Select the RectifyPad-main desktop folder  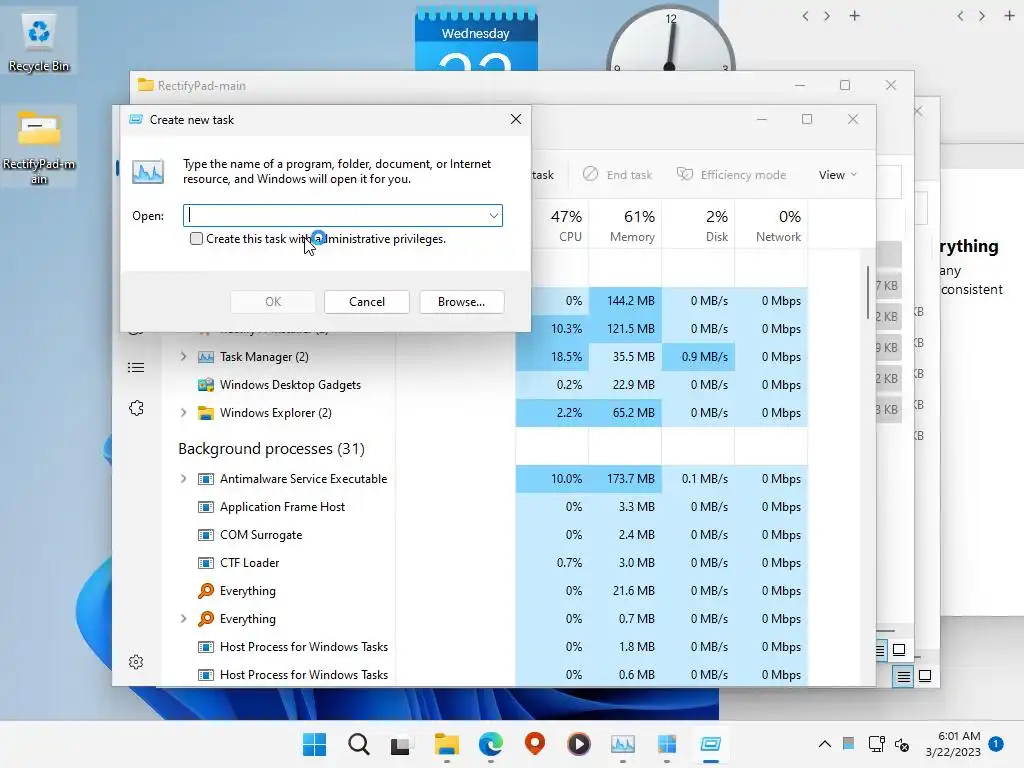tap(39, 146)
